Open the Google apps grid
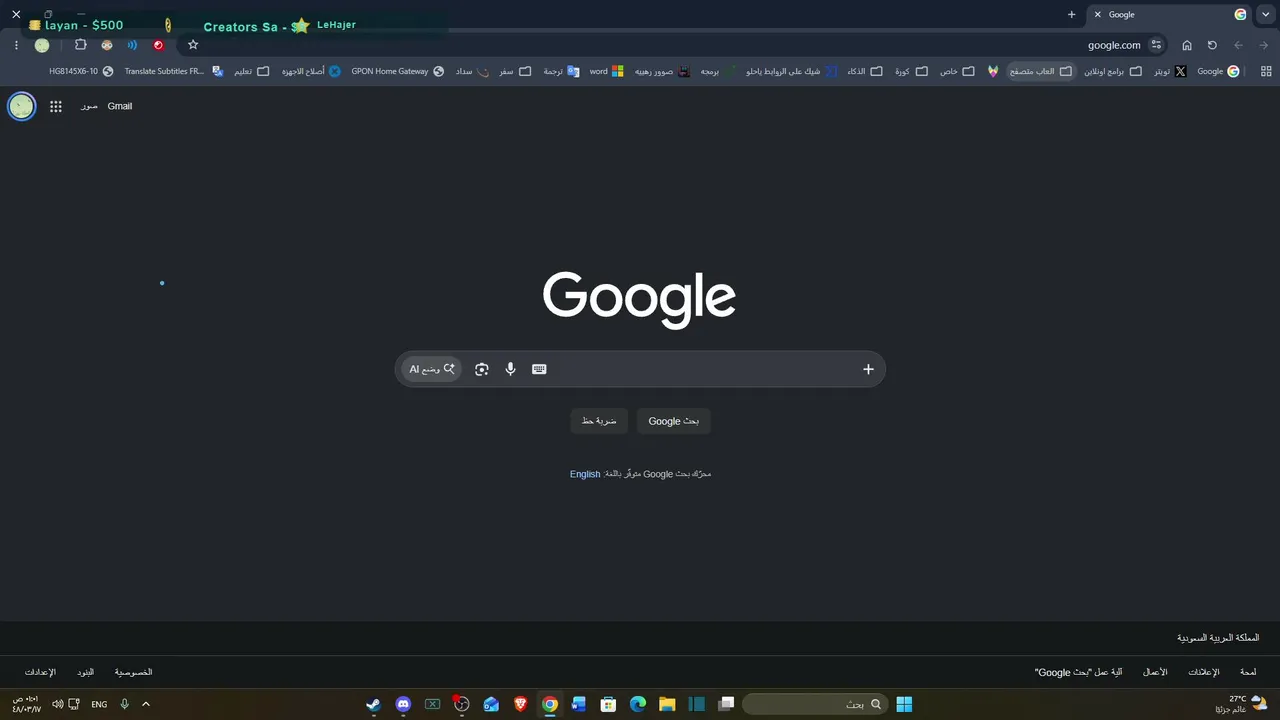Screen dimensions: 1280x720 (x=56, y=106)
